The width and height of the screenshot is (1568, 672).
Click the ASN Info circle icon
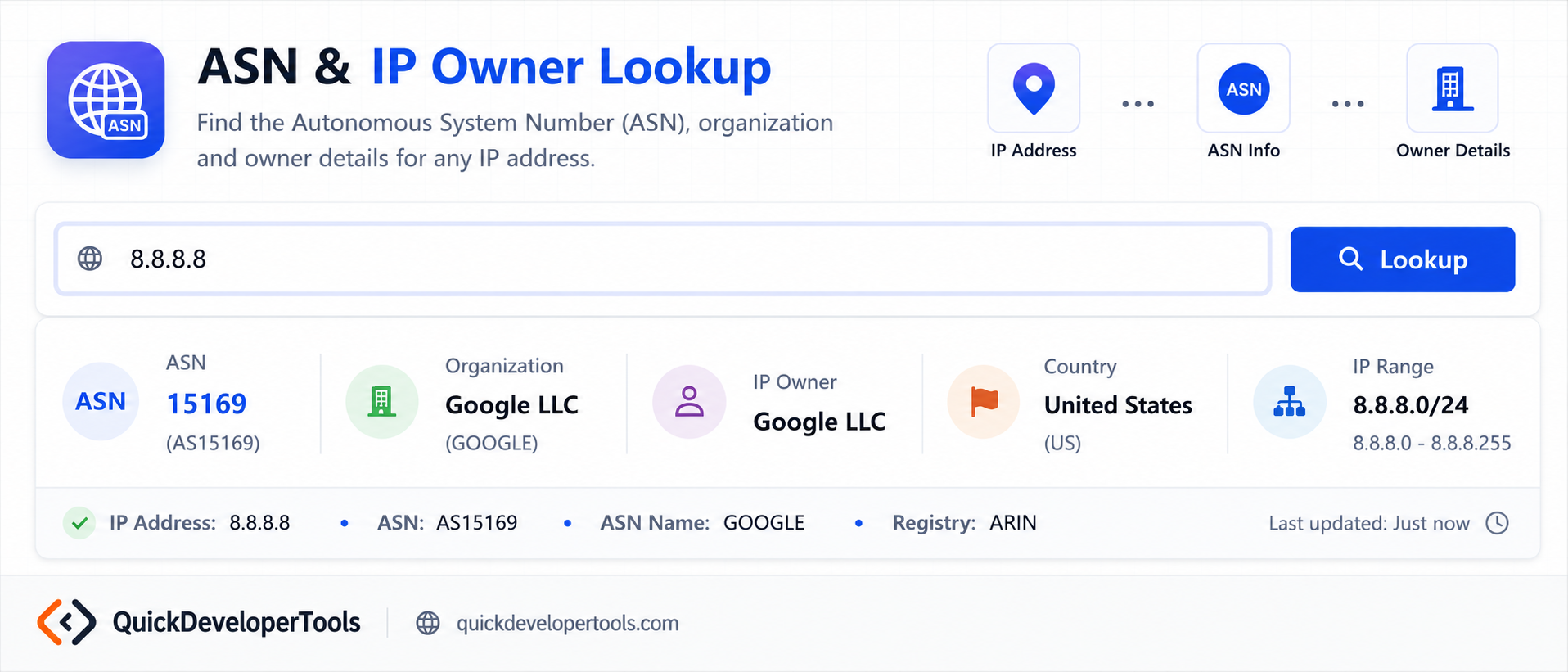[1244, 88]
